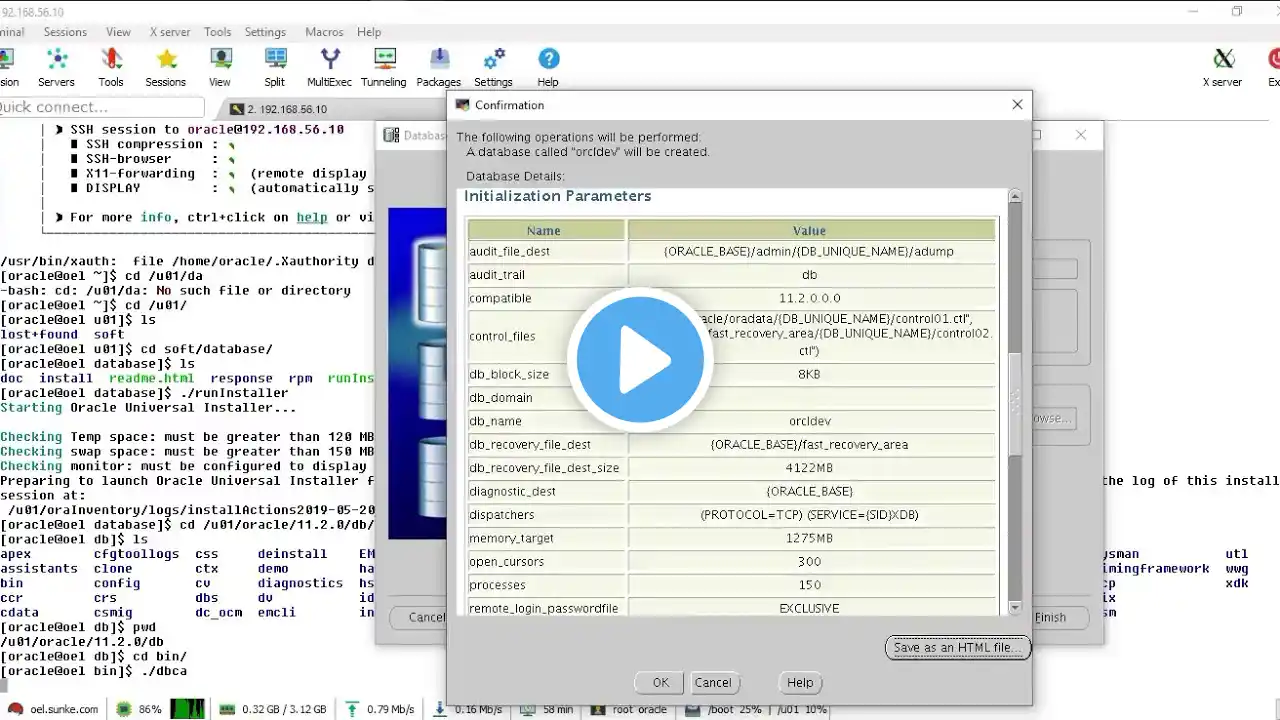Click Save as an HTML file button
This screenshot has width=1280, height=720.
pyautogui.click(x=957, y=648)
